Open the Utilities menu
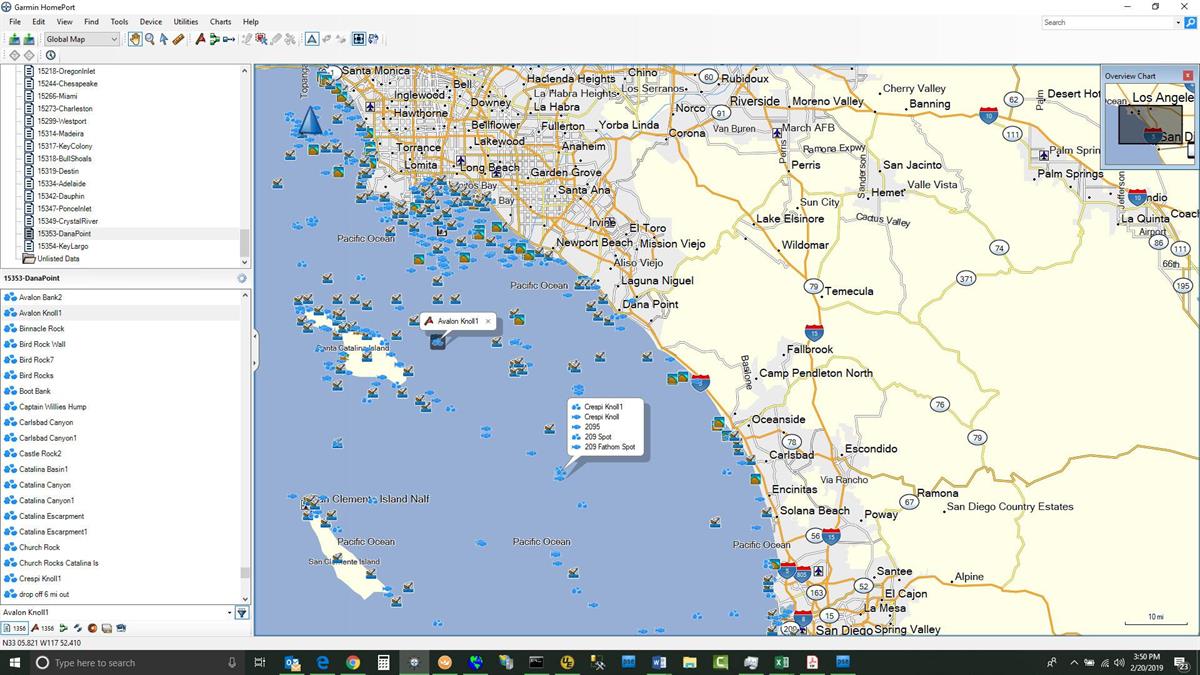1200x675 pixels. (186, 21)
